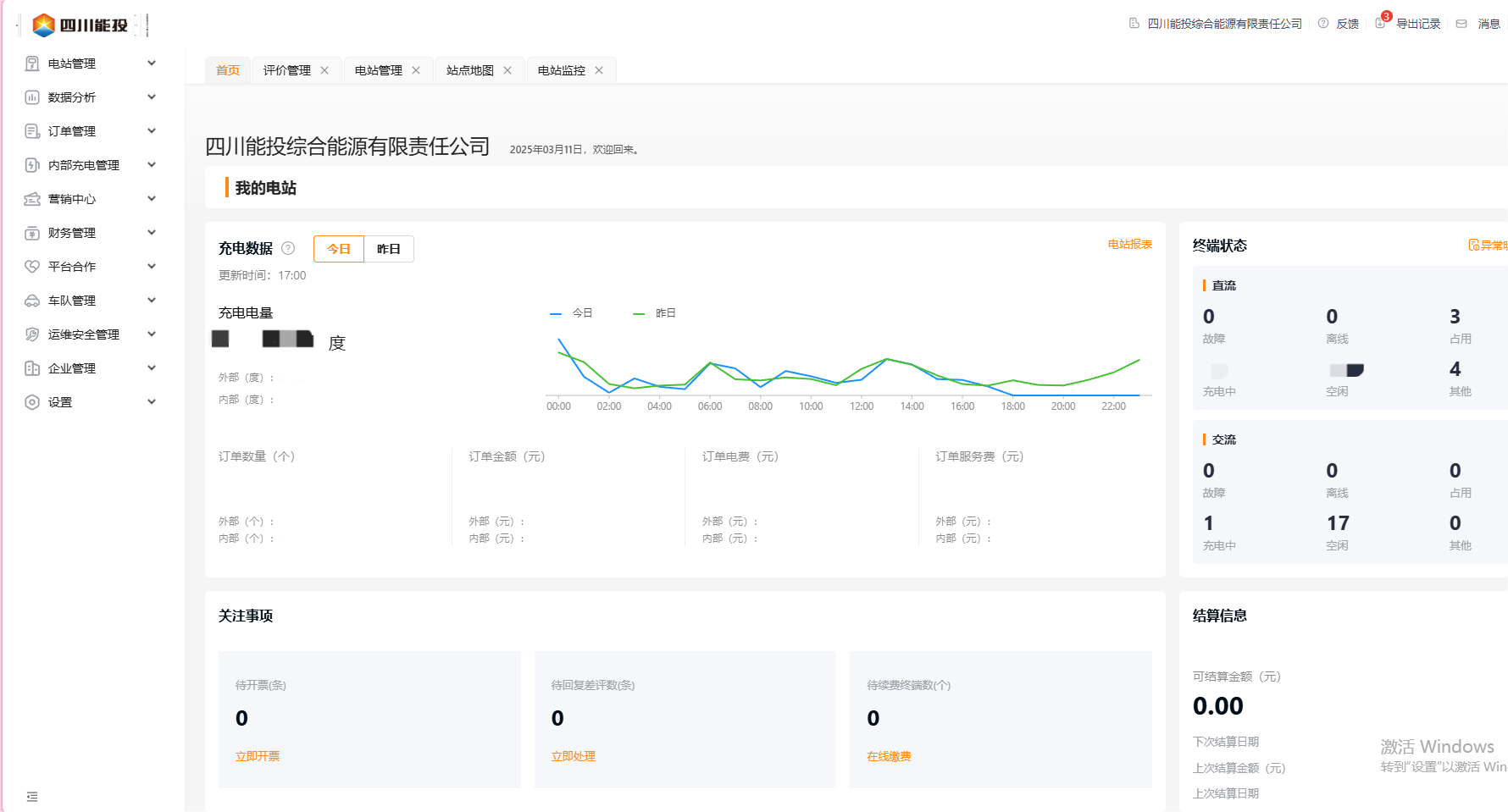Screen dimensions: 1508x812
Task: Click the 营销中心 ticket icon
Action: click(32, 199)
